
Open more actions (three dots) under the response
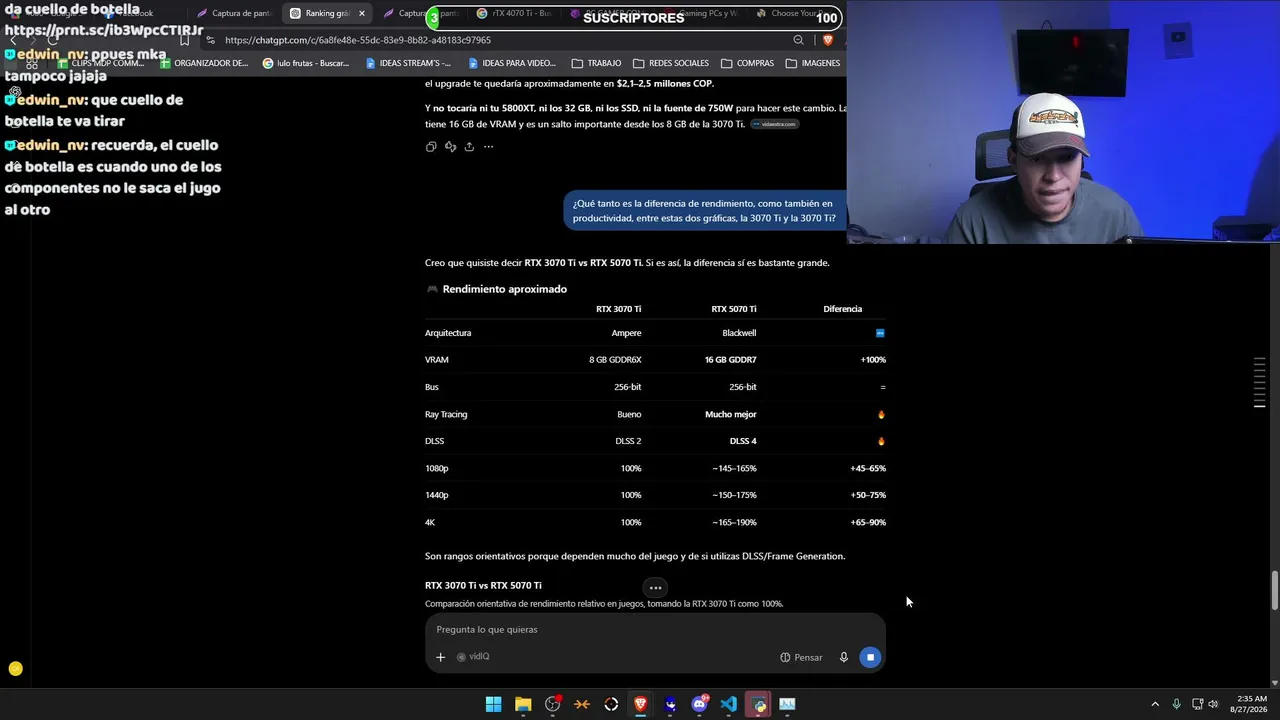tap(488, 147)
